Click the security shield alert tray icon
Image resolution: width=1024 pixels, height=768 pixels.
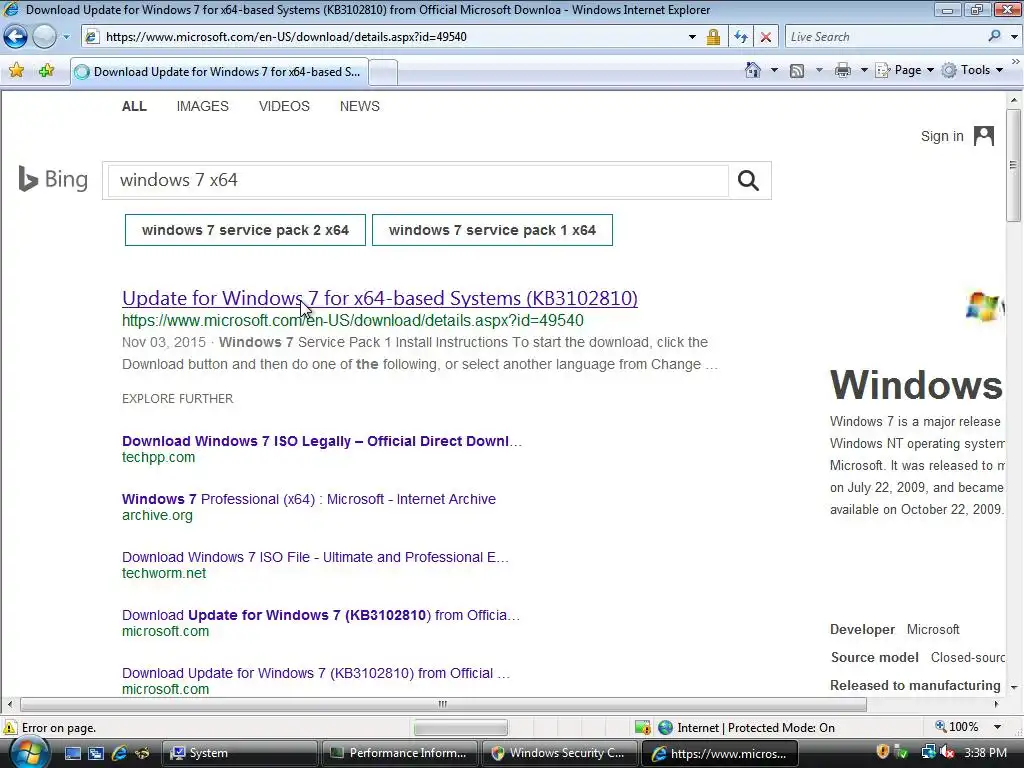(882, 753)
